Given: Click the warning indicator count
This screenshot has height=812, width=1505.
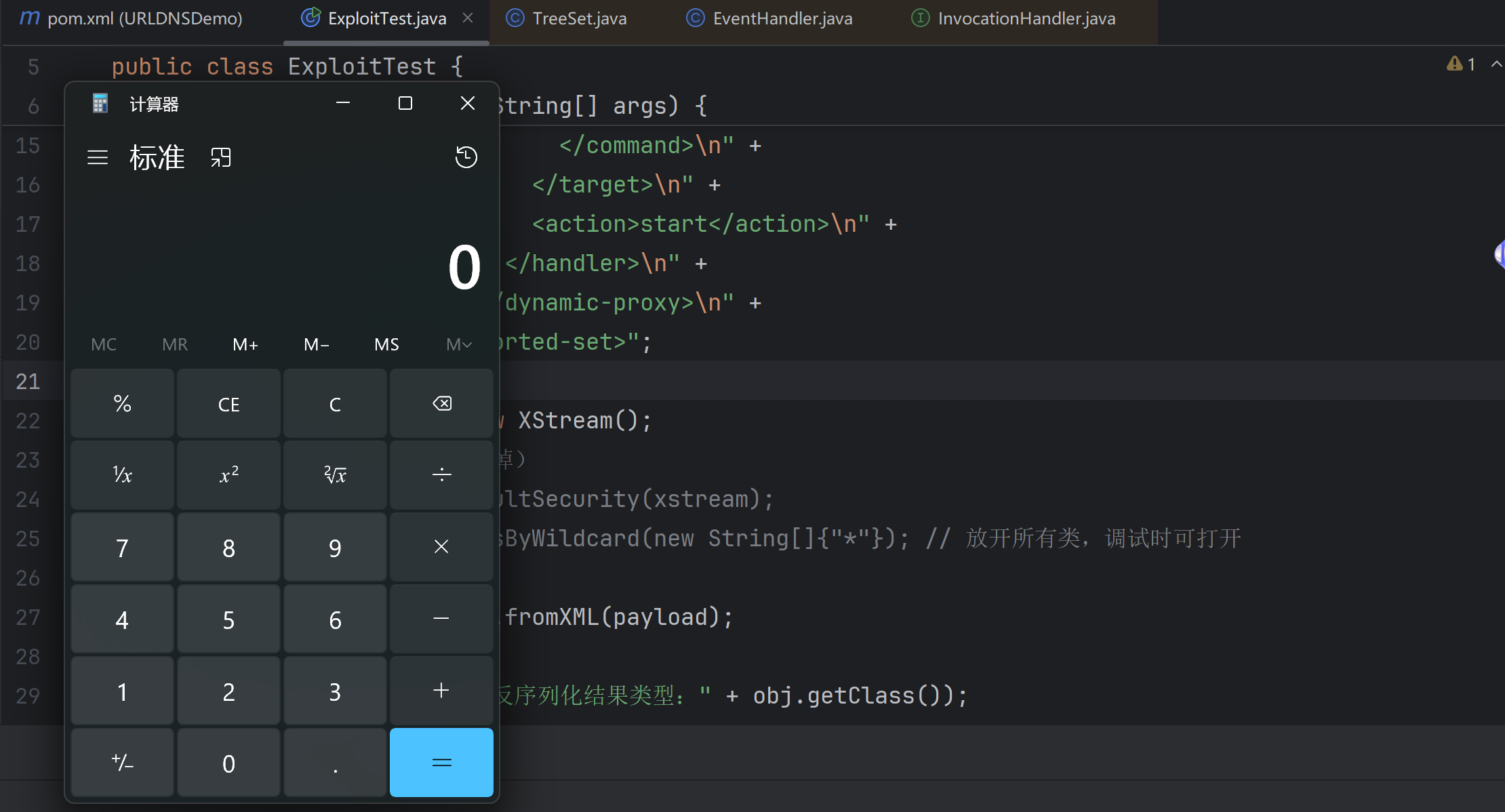Looking at the screenshot, I should (x=1462, y=64).
